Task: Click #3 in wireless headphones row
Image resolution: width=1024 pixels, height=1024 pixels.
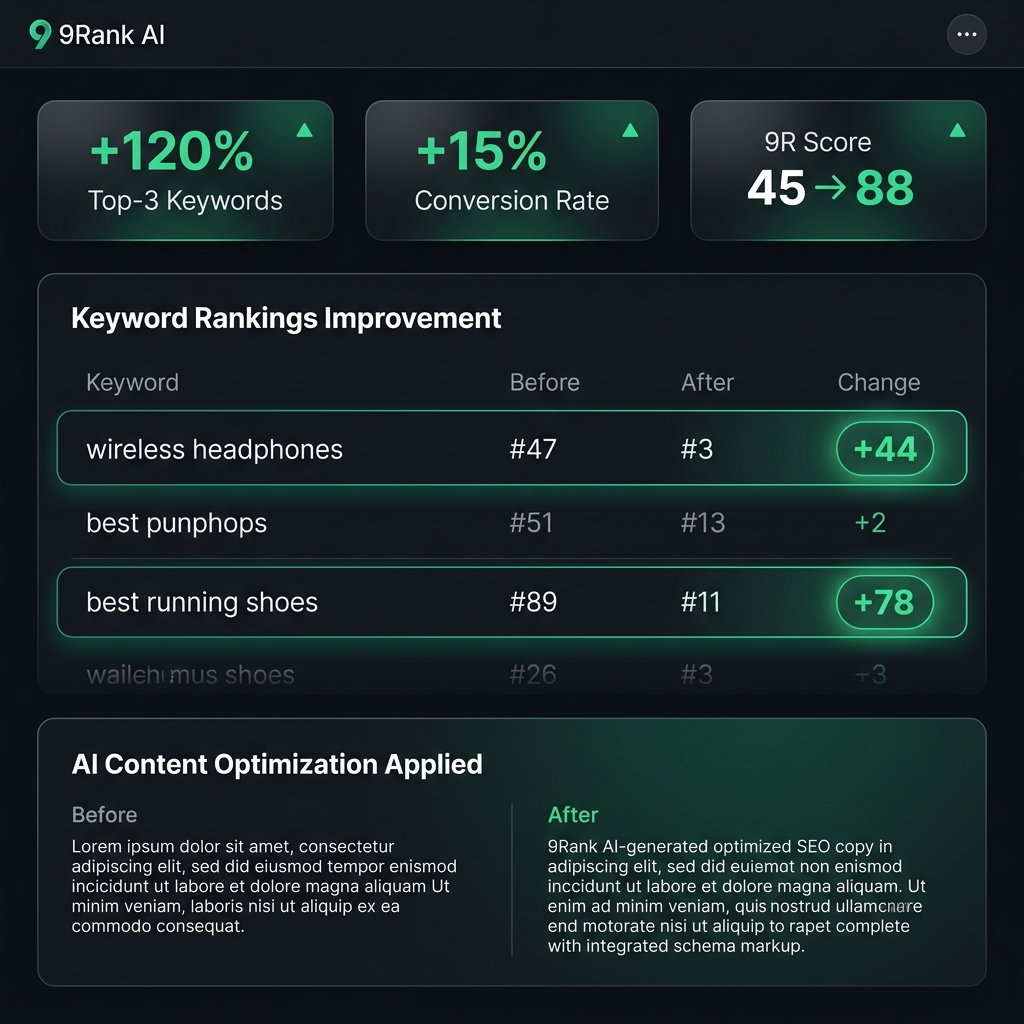Action: click(x=697, y=449)
